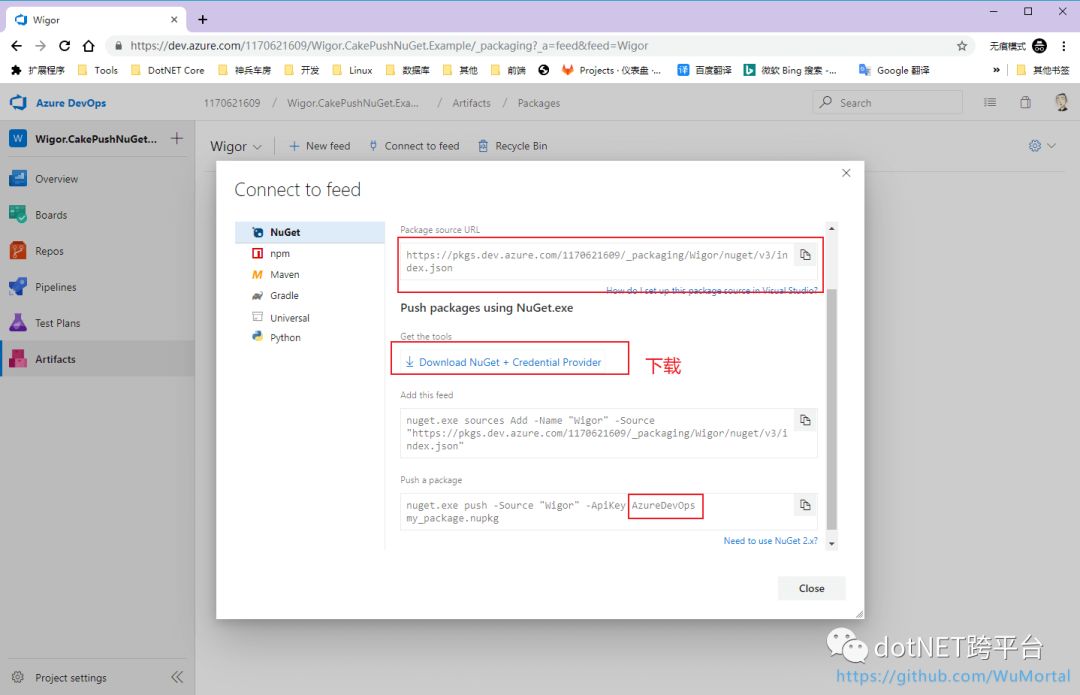1080x695 pixels.
Task: Go to browser home page
Action: pyautogui.click(x=89, y=45)
